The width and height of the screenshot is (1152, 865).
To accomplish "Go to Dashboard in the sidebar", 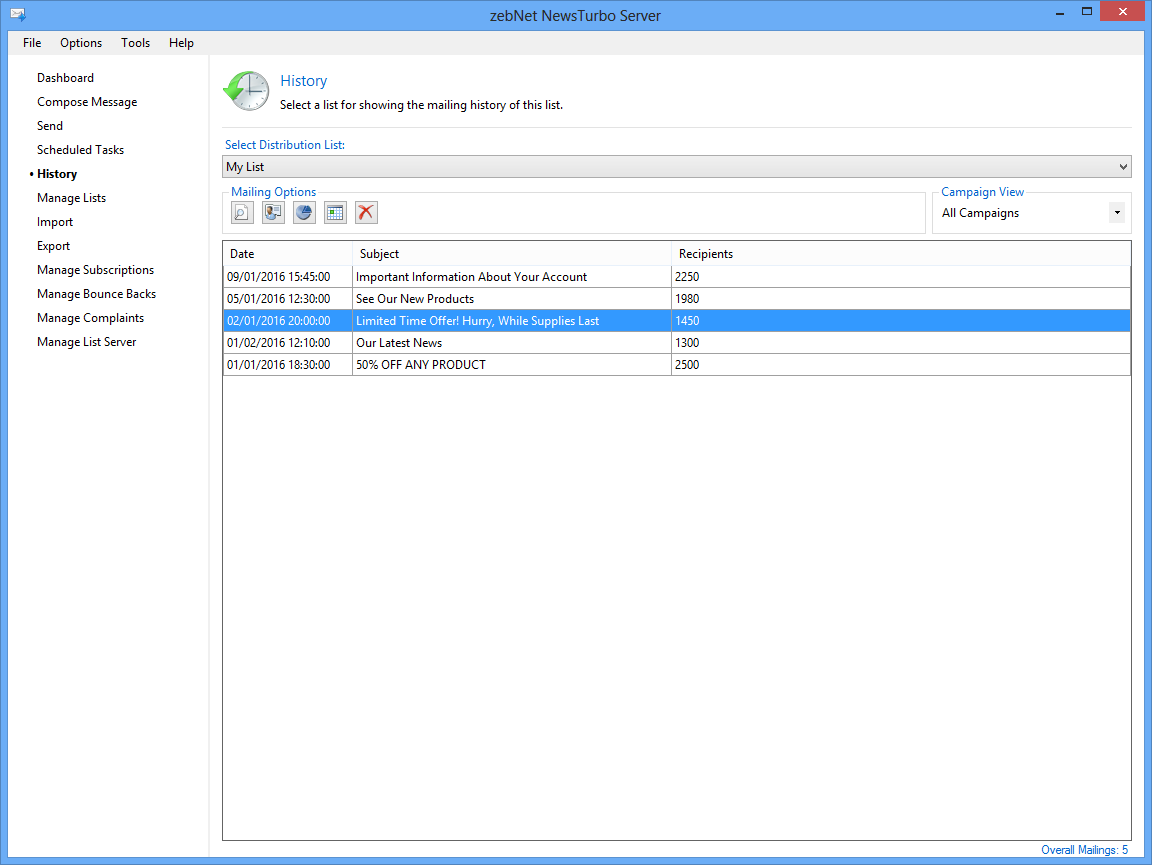I will pyautogui.click(x=65, y=78).
